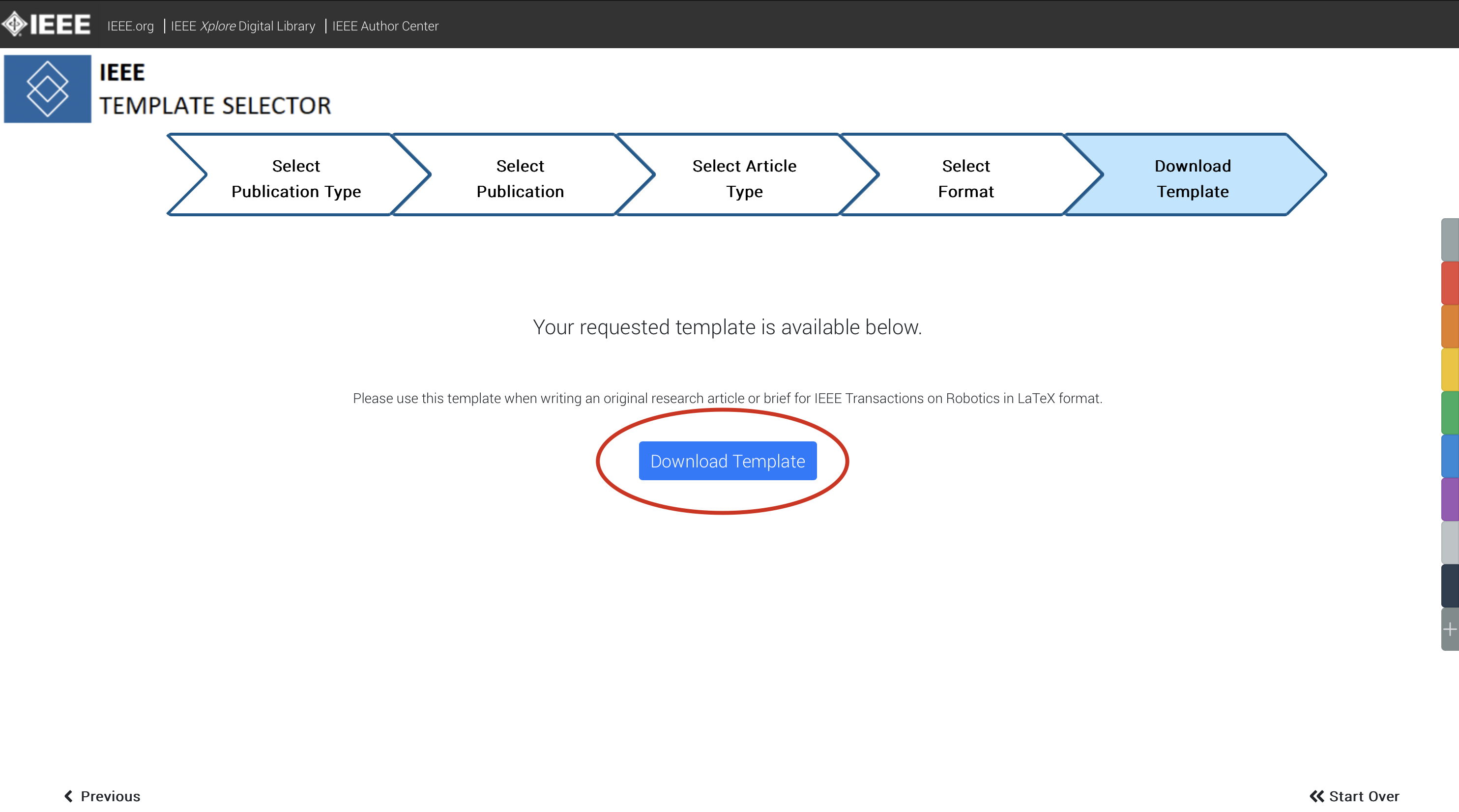Click the IEEE Transactions on Robotics instruction text
The image size is (1459, 812).
(727, 399)
